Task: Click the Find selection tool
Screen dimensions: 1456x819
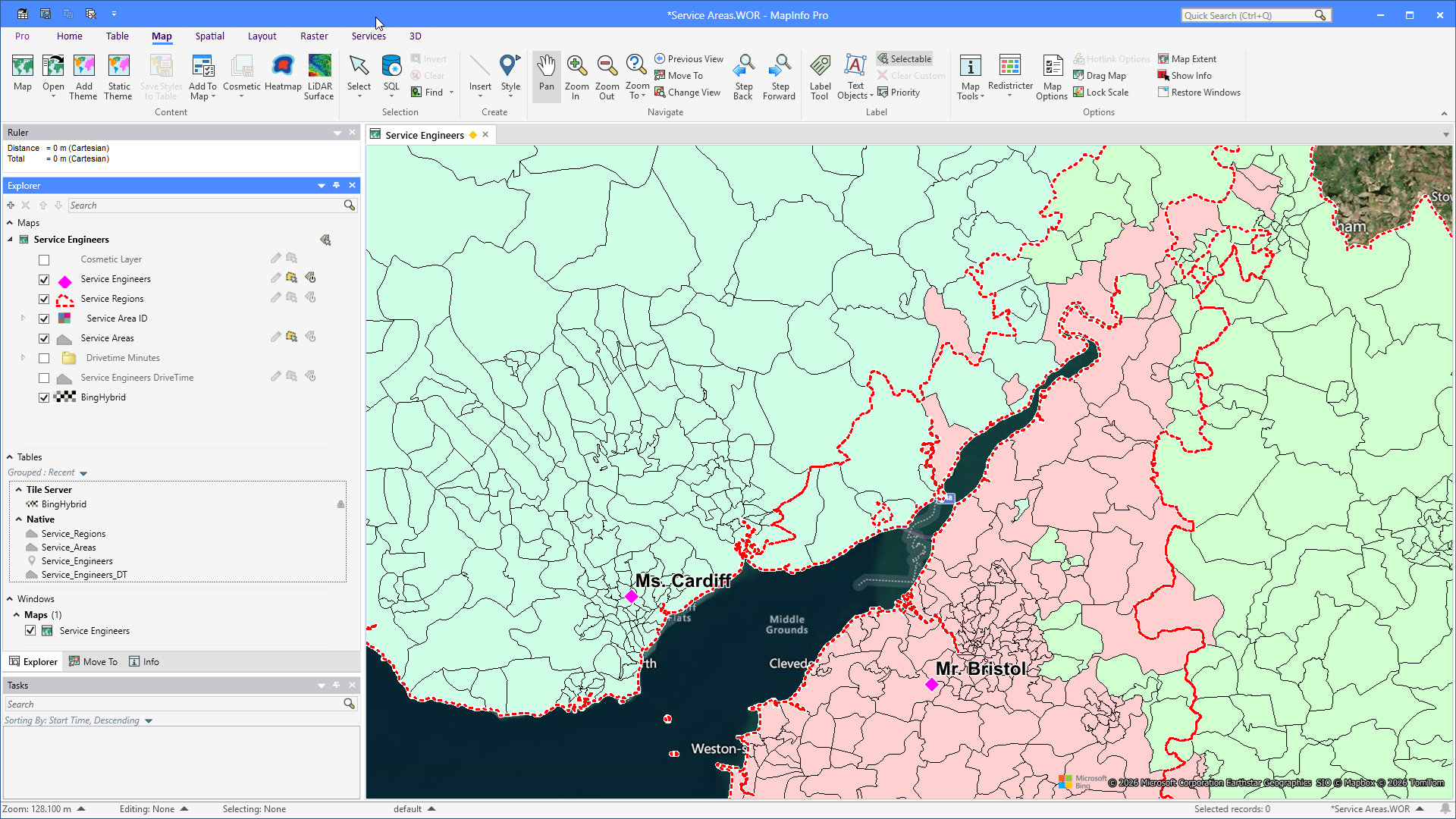Action: (428, 93)
